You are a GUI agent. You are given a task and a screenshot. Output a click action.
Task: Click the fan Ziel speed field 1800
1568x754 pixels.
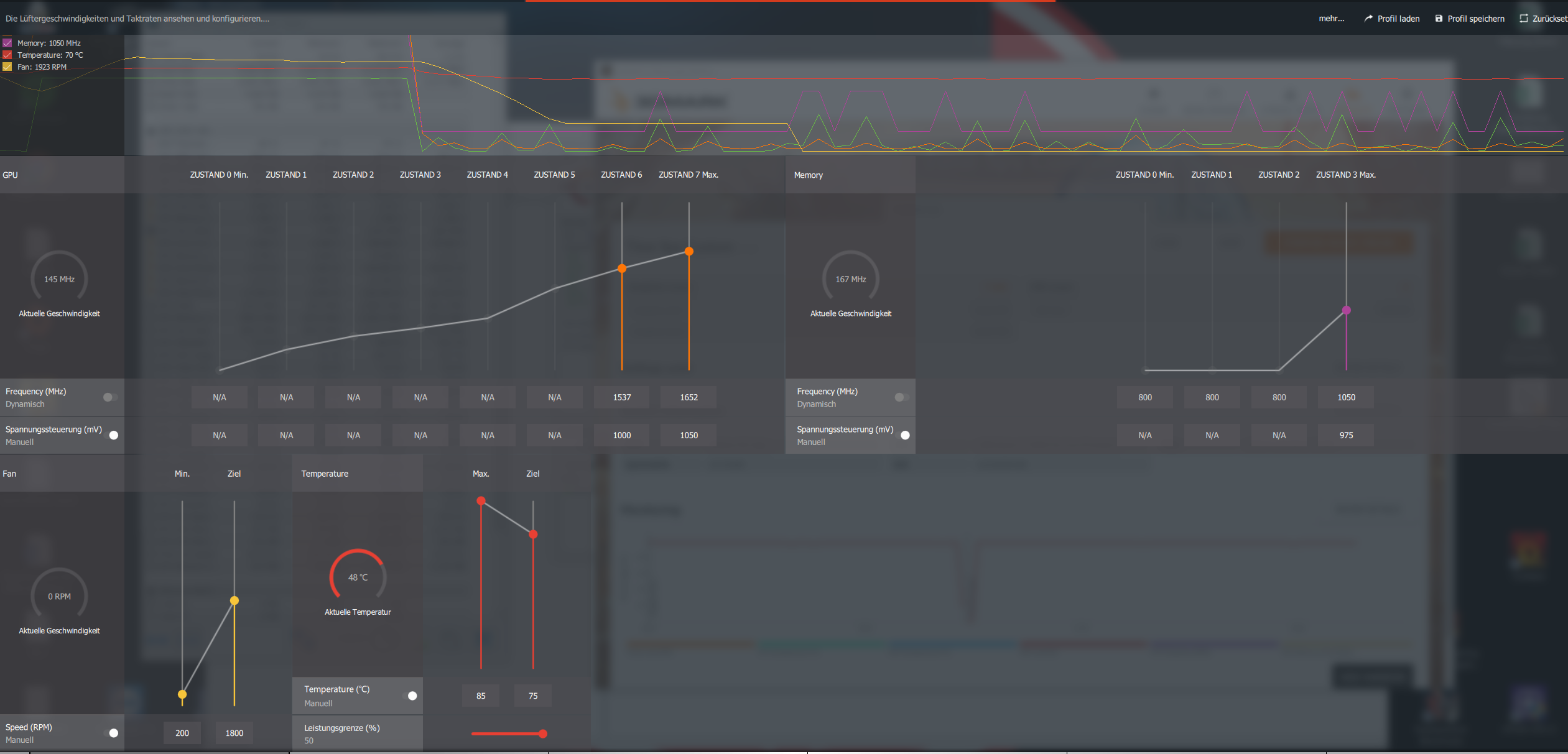[x=234, y=733]
